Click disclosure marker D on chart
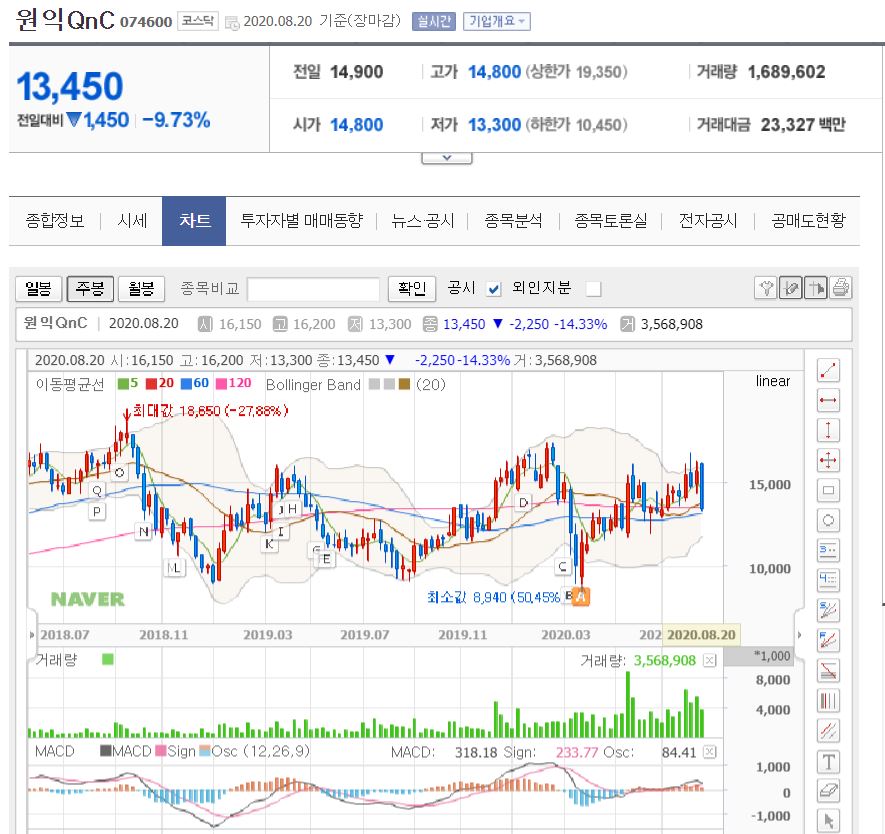The height and width of the screenshot is (834, 885). coord(523,502)
